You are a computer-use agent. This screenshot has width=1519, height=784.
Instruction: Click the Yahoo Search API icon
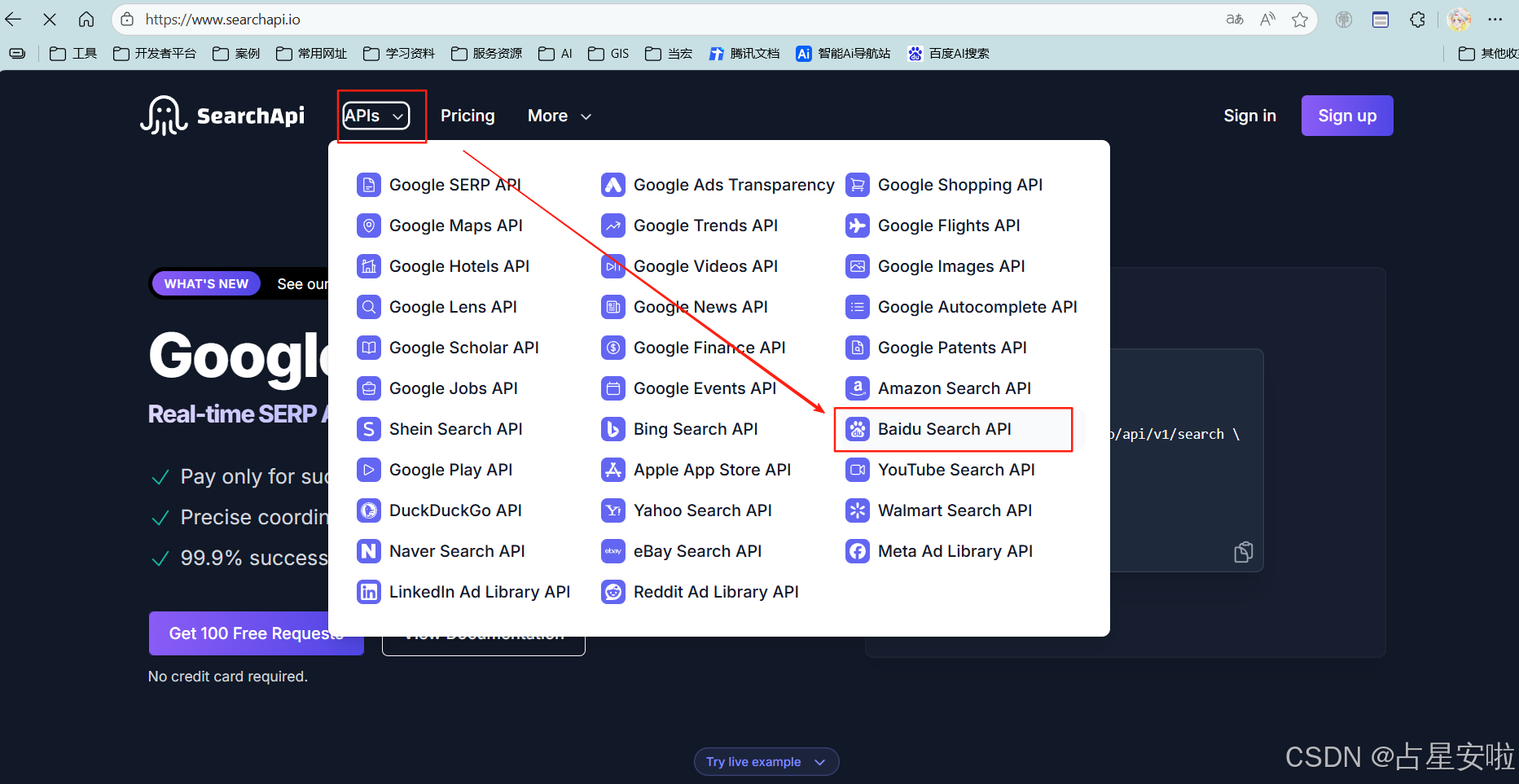pyautogui.click(x=613, y=510)
